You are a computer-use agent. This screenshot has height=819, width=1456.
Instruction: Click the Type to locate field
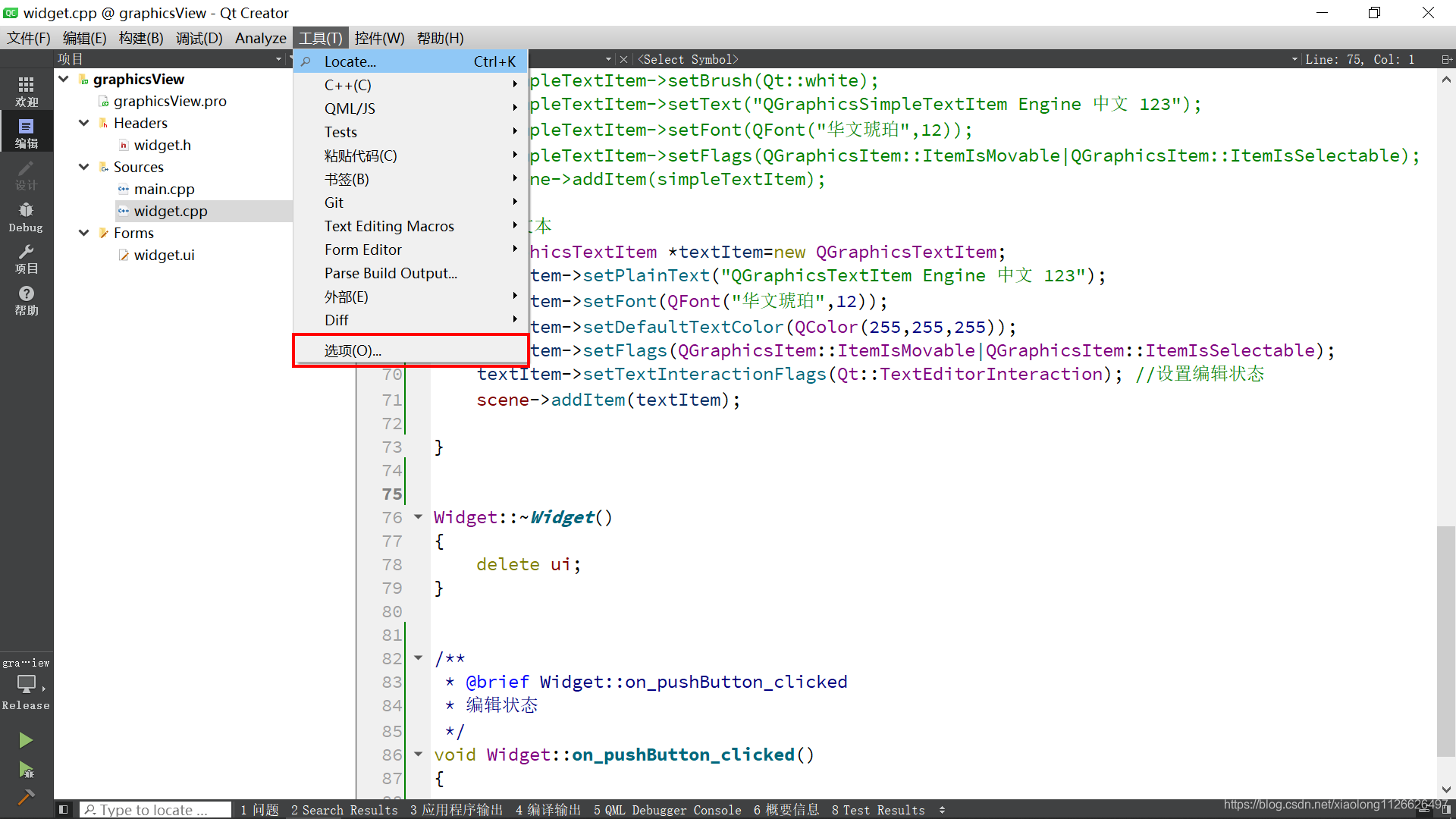[x=155, y=810]
